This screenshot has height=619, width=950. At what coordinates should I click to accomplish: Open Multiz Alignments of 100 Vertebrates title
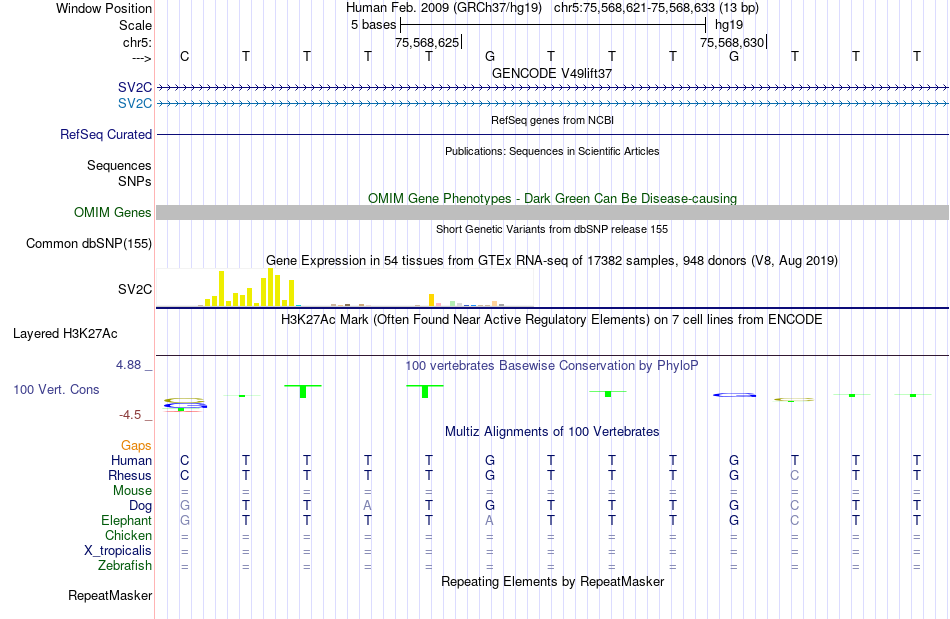(x=552, y=432)
